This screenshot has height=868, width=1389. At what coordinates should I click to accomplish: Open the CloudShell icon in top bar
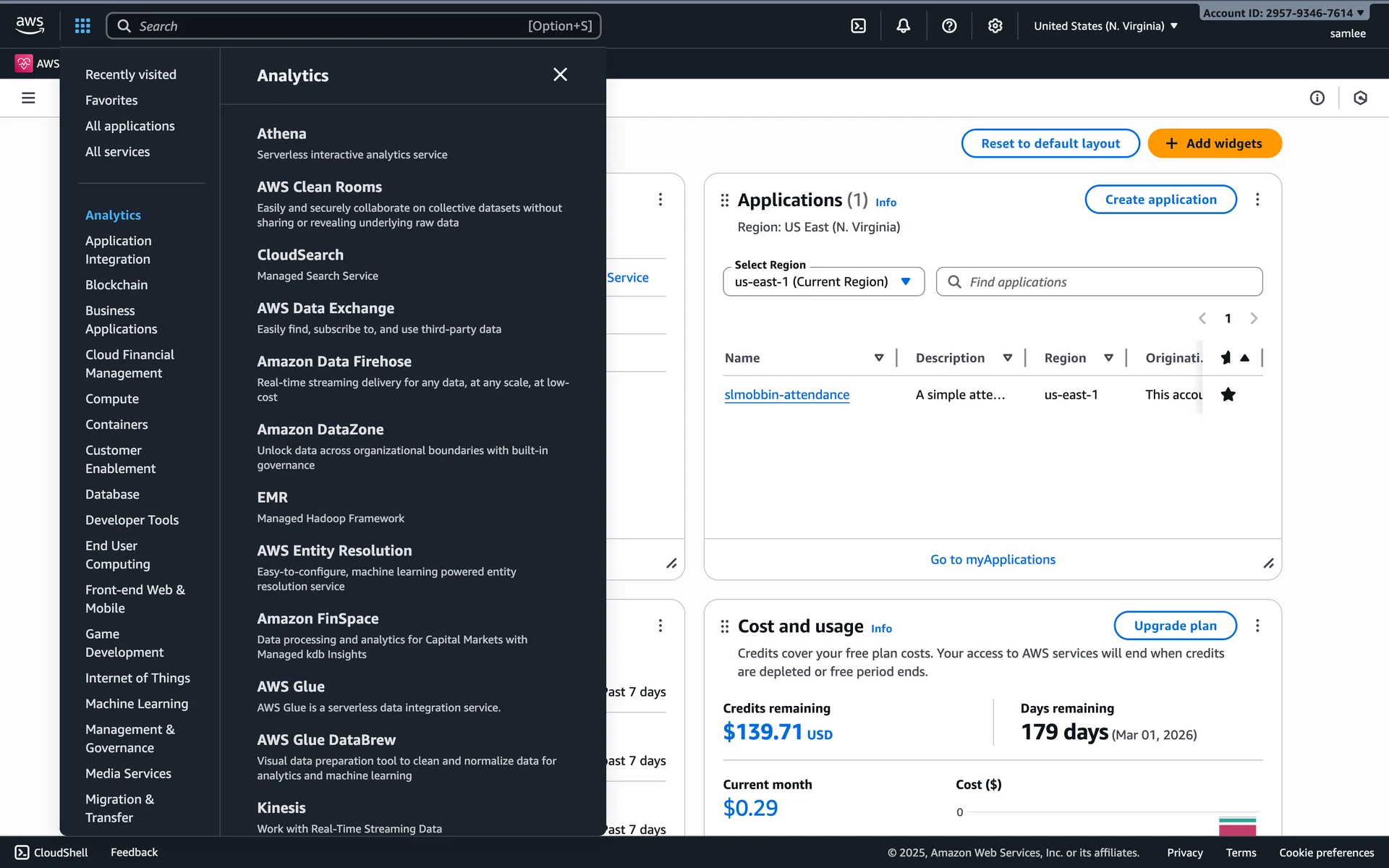pos(858,26)
